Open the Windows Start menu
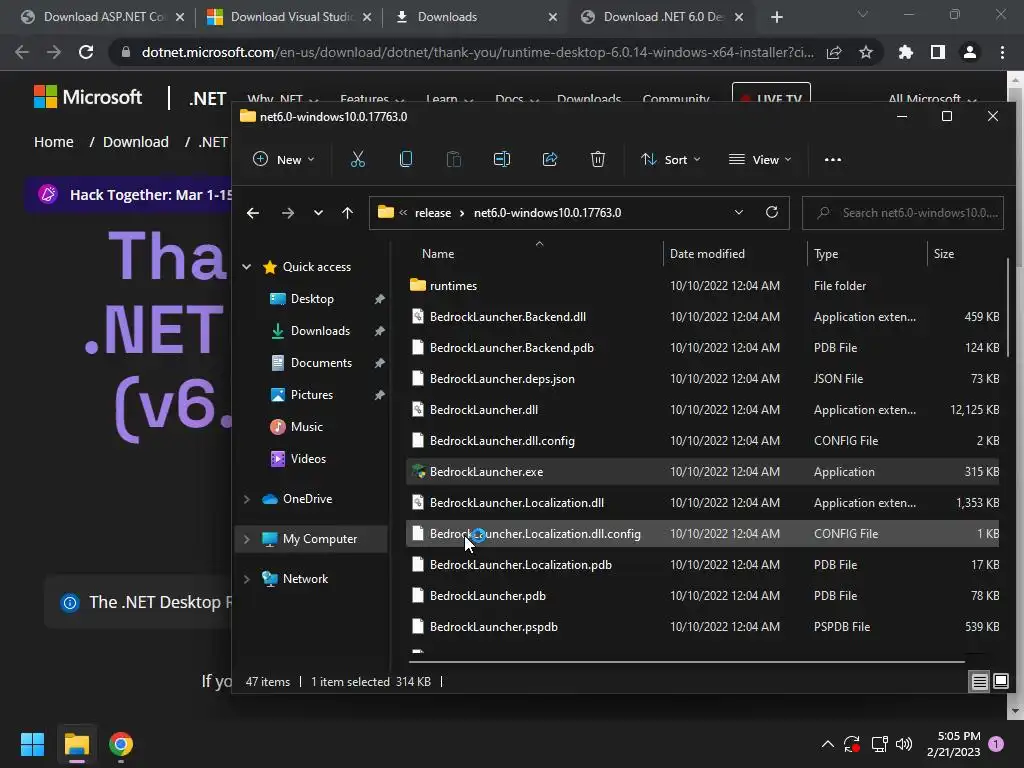The image size is (1024, 768). click(x=32, y=744)
